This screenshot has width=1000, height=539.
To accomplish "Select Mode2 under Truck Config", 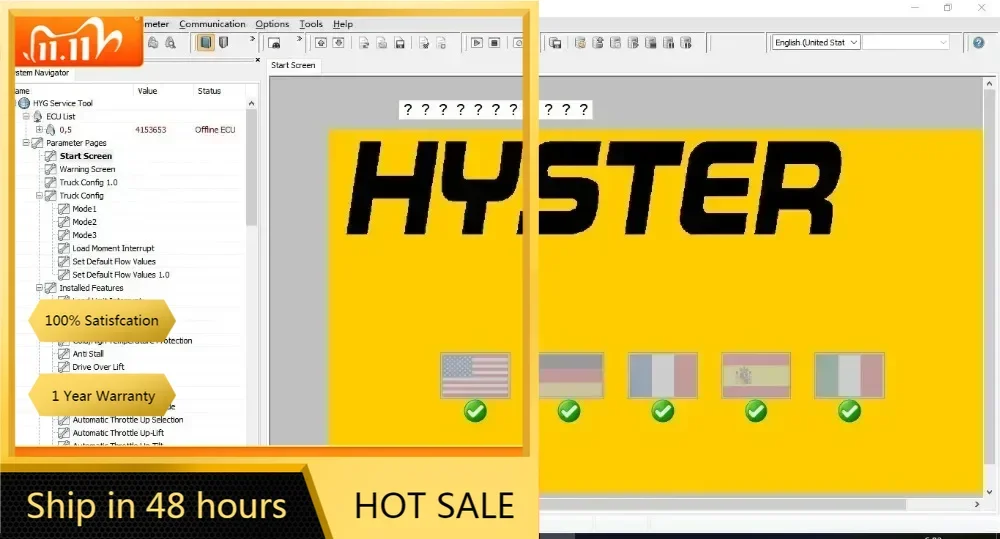I will tap(84, 222).
